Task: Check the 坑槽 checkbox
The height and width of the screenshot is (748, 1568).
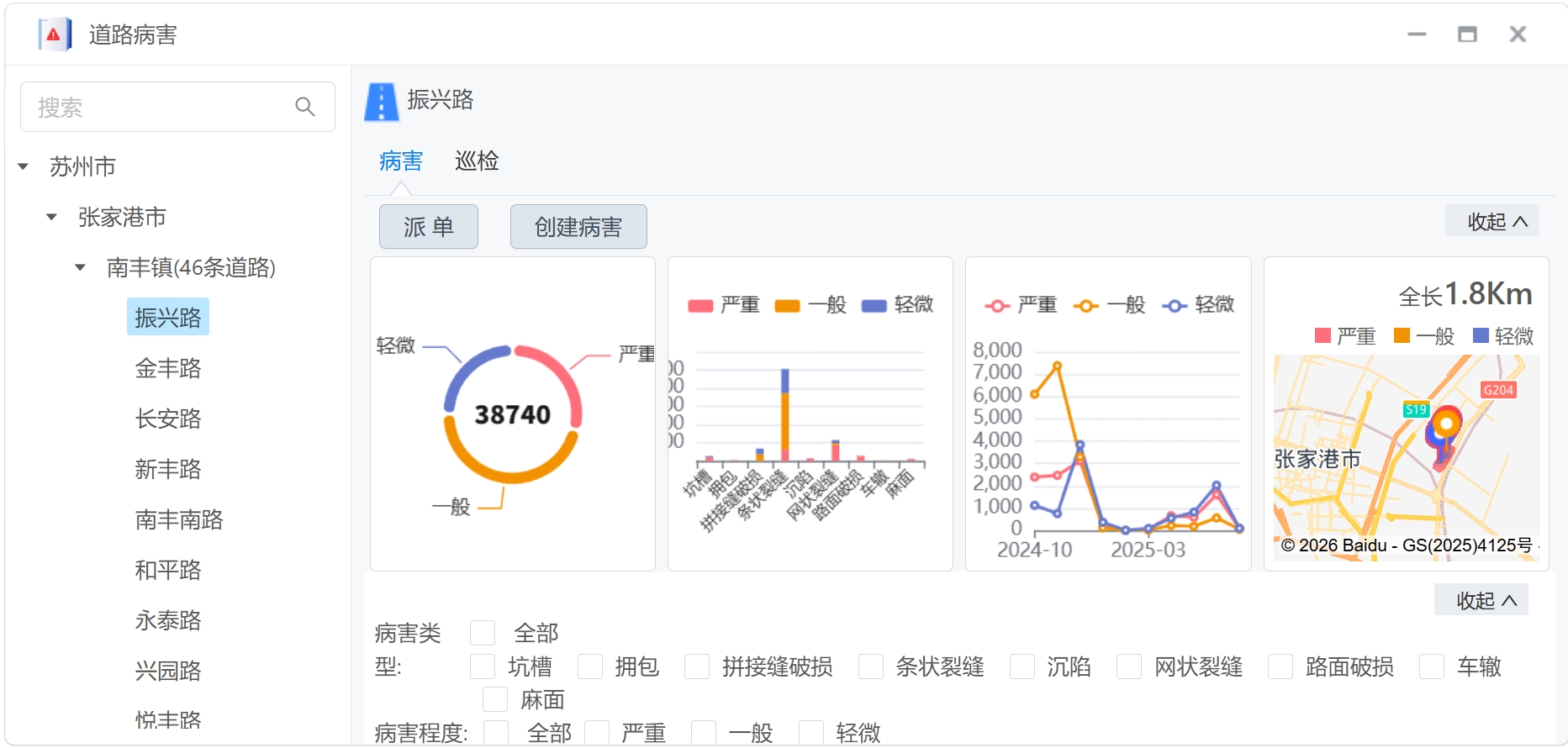Action: coord(483,666)
